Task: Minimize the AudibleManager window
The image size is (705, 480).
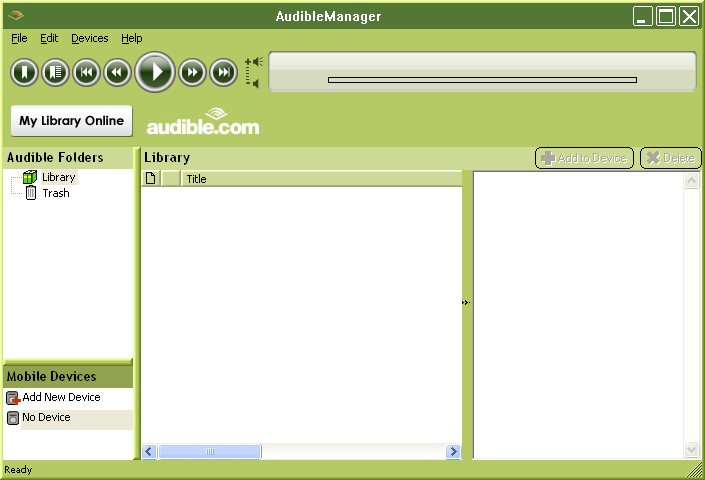Action: pos(643,17)
